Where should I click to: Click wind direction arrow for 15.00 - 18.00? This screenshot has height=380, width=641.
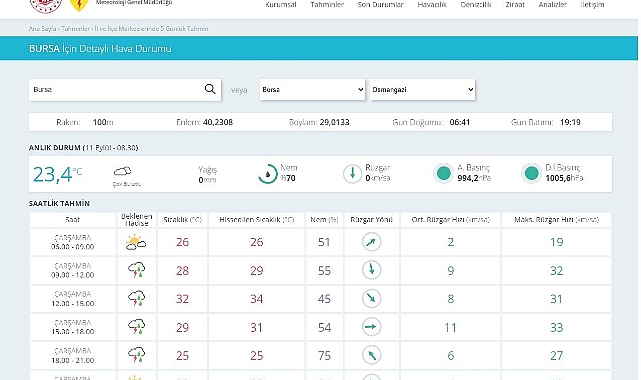(371, 327)
